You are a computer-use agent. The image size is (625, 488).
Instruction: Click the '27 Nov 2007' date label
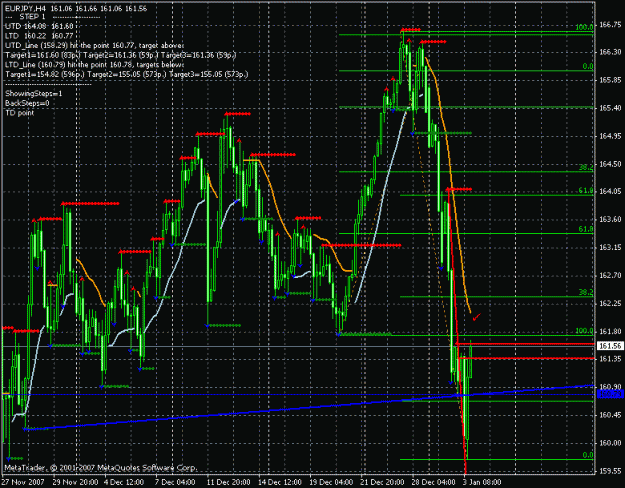click(23, 482)
